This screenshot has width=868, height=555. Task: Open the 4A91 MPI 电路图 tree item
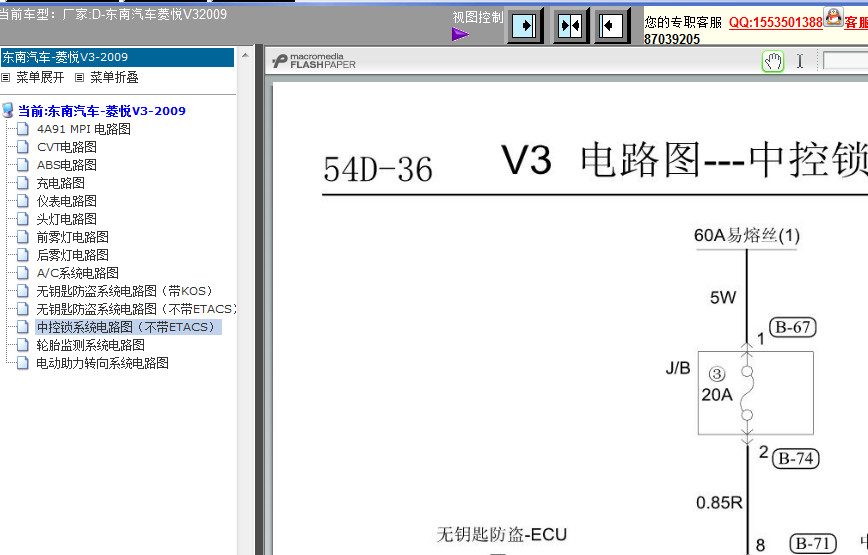point(84,129)
